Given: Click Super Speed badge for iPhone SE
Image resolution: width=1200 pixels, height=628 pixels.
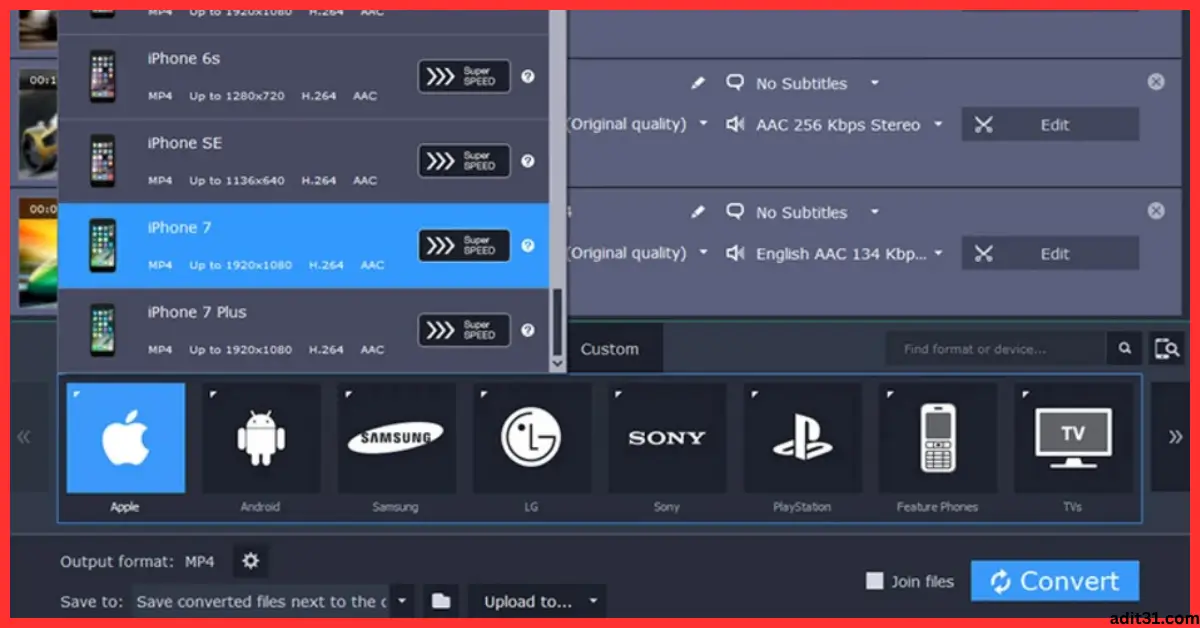Looking at the screenshot, I should pyautogui.click(x=464, y=161).
